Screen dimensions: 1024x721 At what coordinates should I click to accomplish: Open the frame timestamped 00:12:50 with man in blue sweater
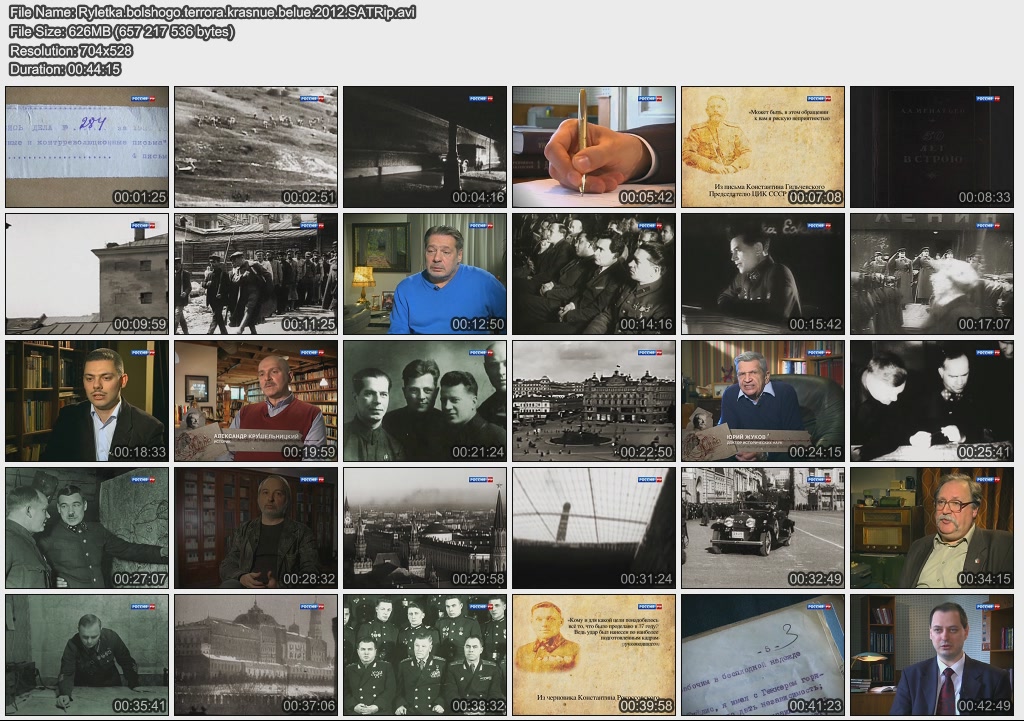425,274
